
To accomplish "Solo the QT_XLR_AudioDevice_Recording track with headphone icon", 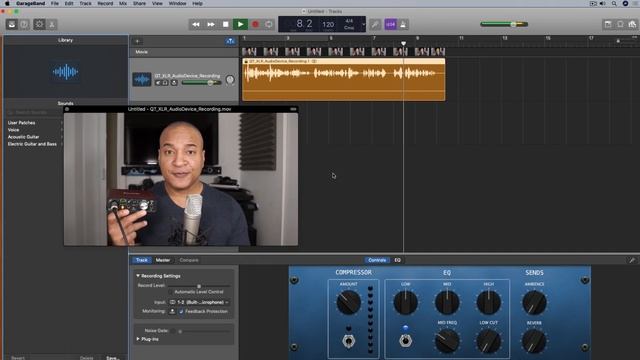I will click(166, 83).
